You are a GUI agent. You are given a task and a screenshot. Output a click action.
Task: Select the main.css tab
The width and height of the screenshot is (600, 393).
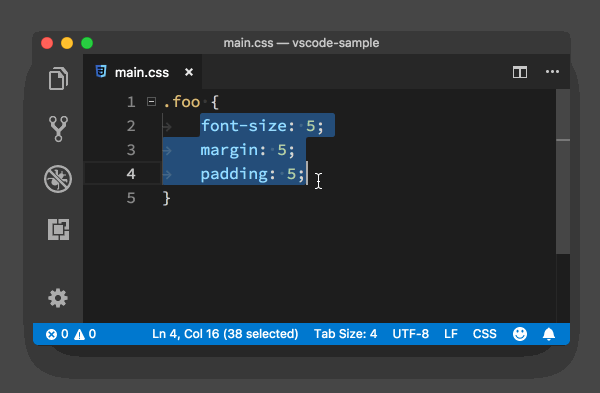tap(142, 72)
